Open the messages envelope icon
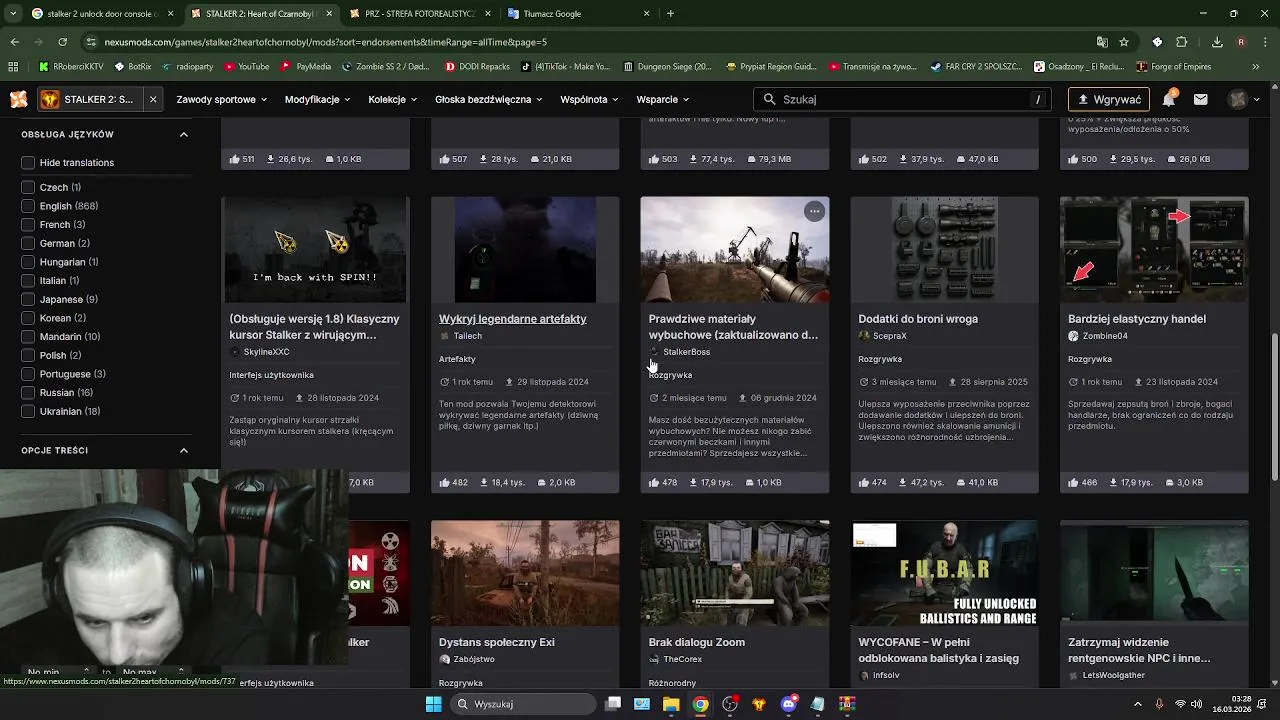 click(1200, 99)
